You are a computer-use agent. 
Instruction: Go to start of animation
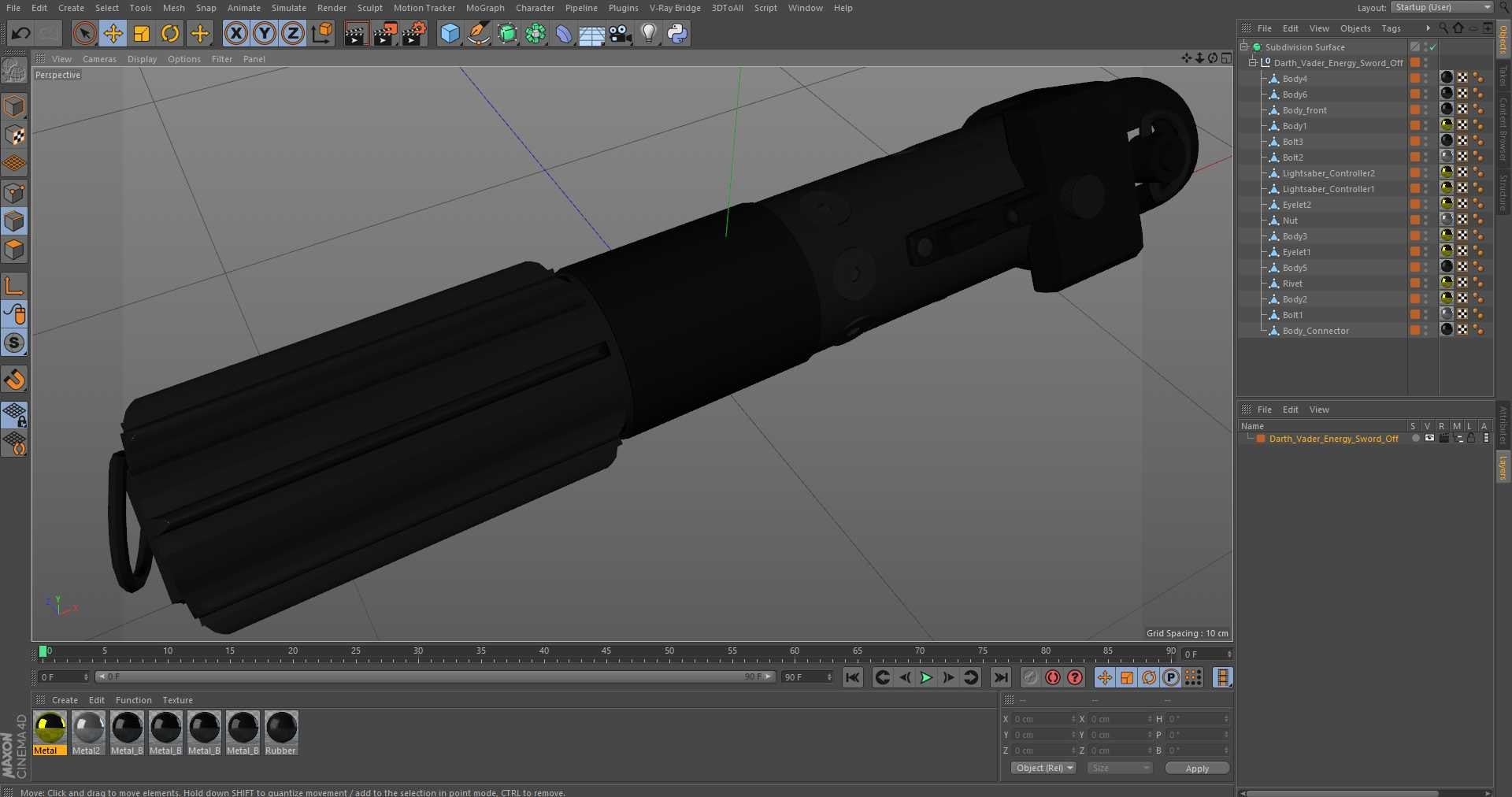853,677
